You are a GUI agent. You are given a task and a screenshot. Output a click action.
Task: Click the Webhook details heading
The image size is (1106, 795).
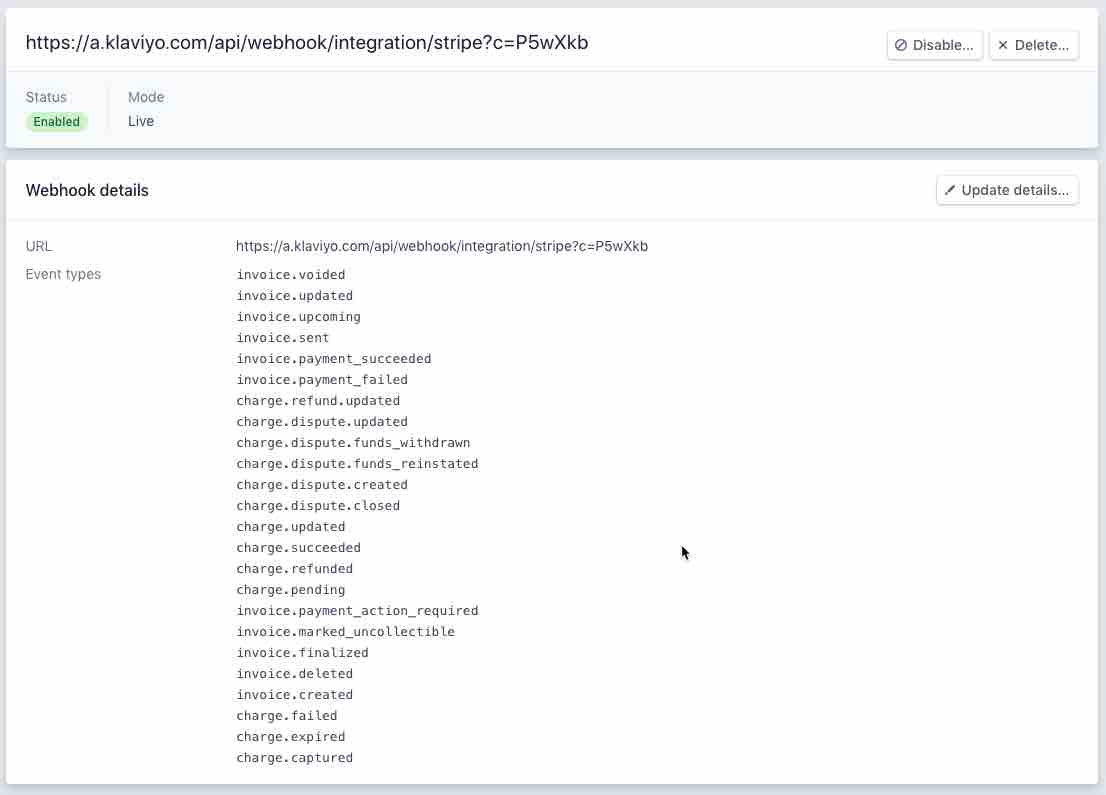(86, 190)
